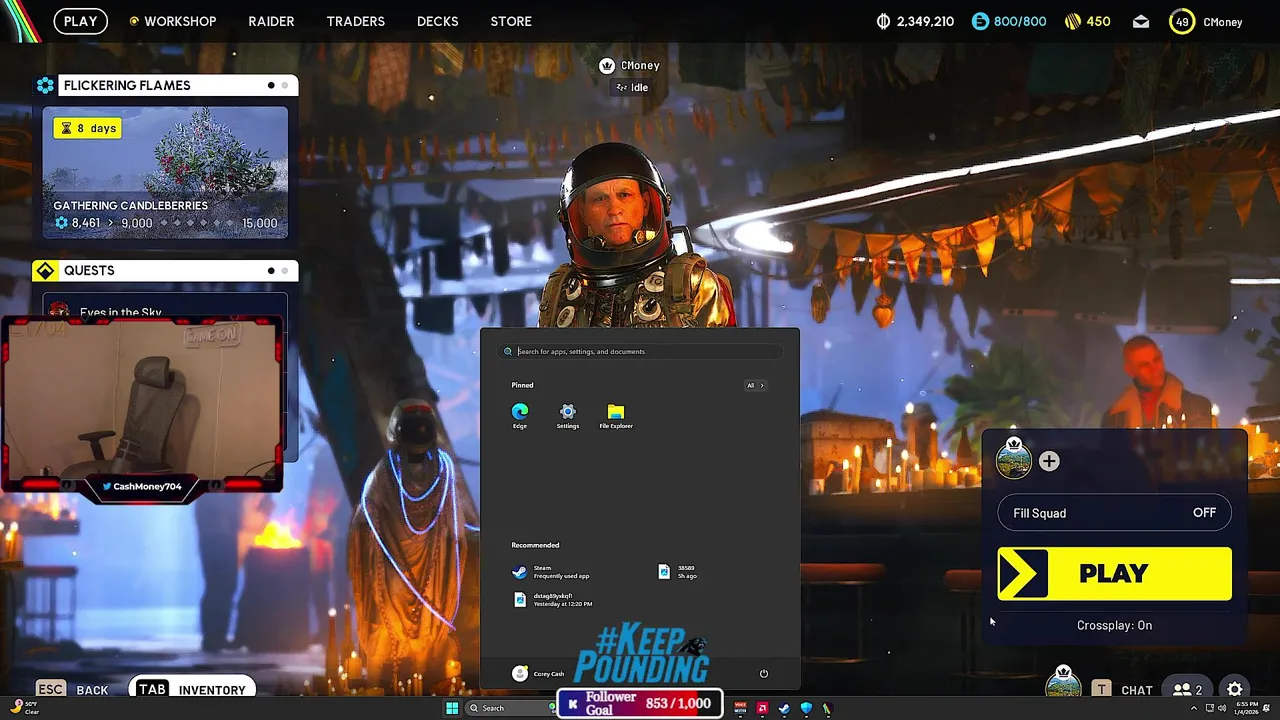Click the 800/800 blue token counter
The height and width of the screenshot is (720, 1280).
point(1009,21)
